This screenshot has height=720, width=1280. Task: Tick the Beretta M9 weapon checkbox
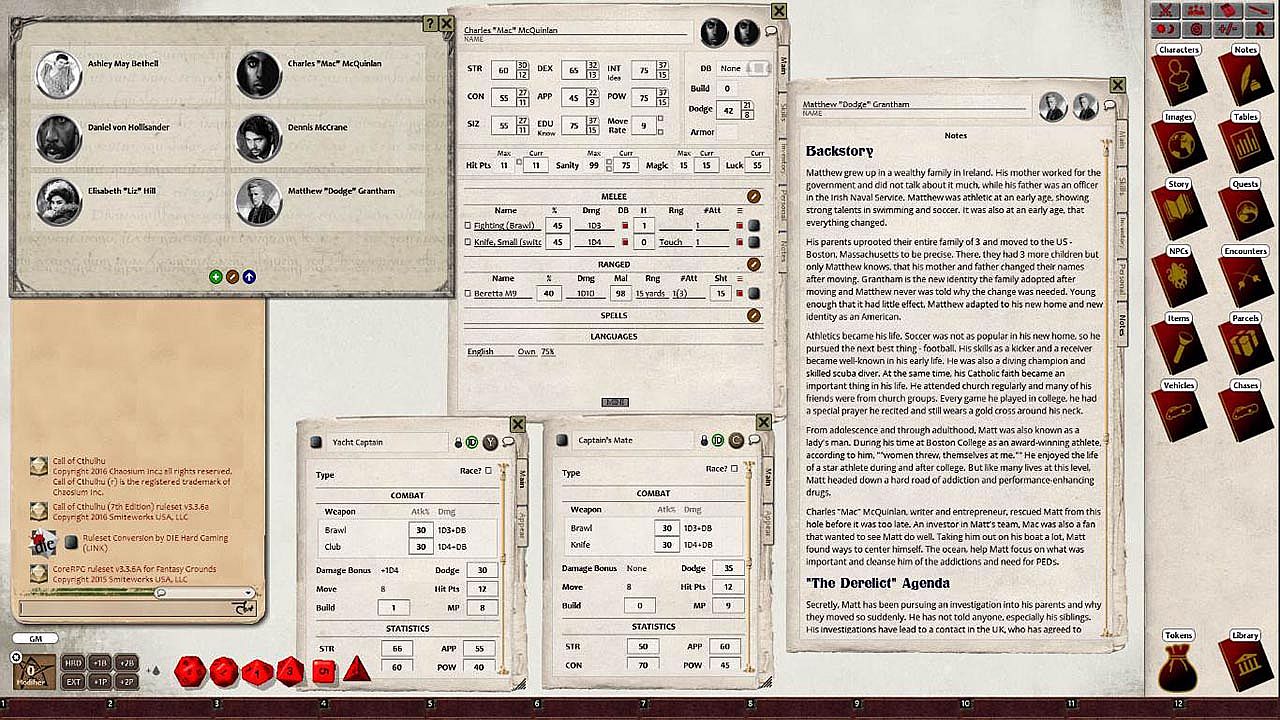[x=467, y=293]
